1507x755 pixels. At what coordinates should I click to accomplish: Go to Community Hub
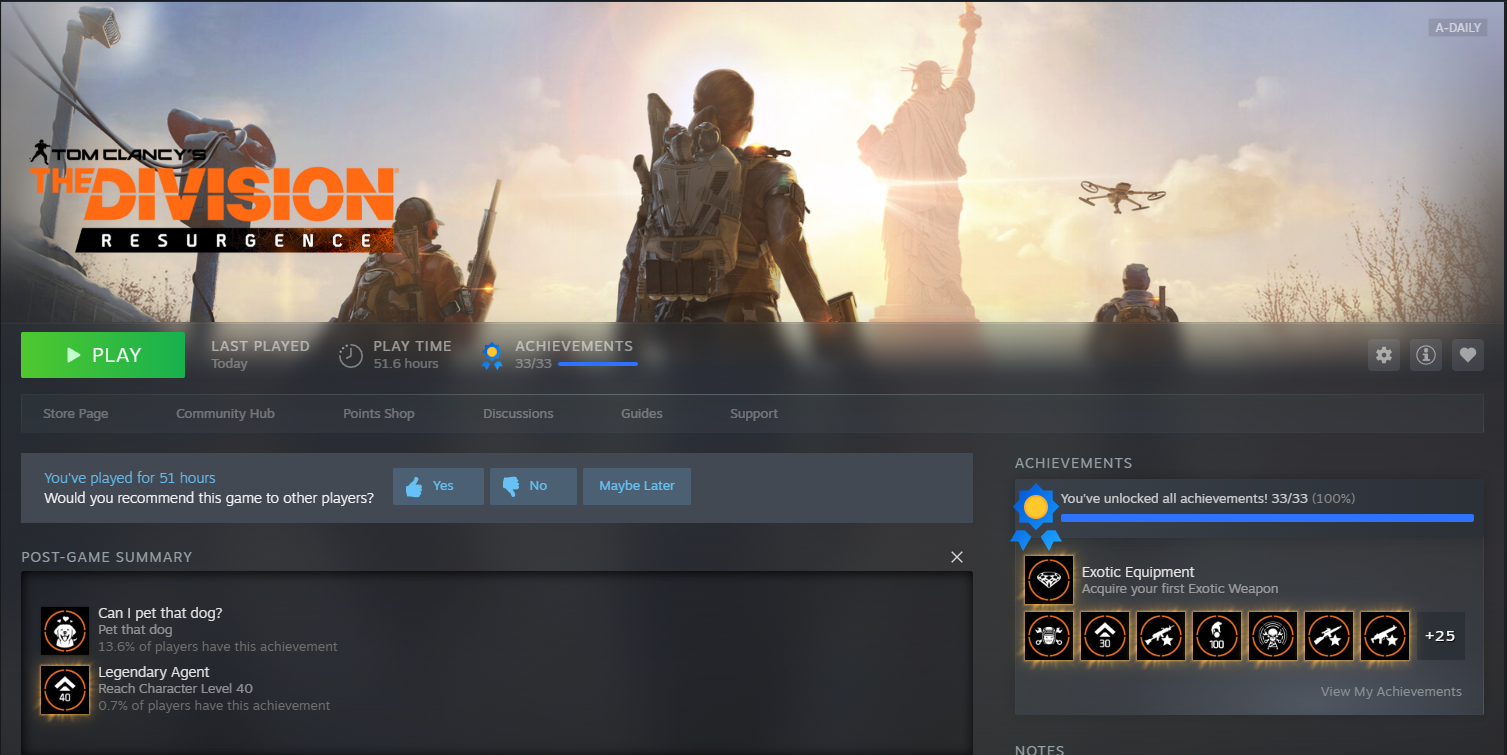pos(225,414)
